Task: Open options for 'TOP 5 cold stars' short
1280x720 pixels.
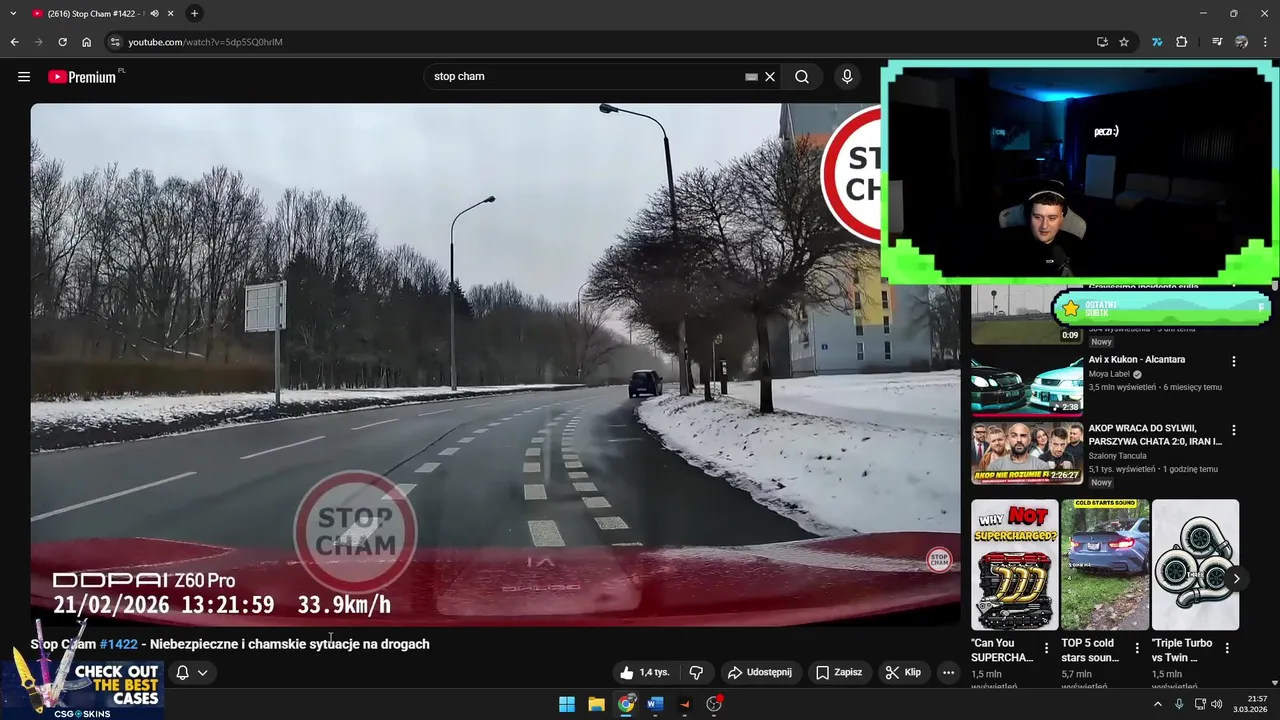Action: coord(1137,648)
